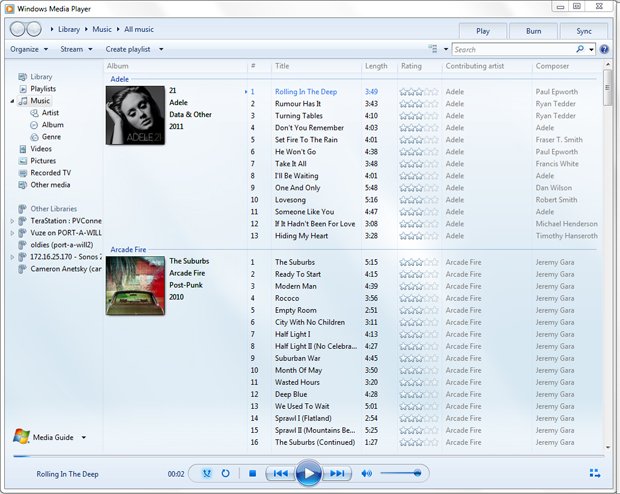Image resolution: width=620 pixels, height=494 pixels.
Task: Go back with the Back arrow button
Action: 17,29
